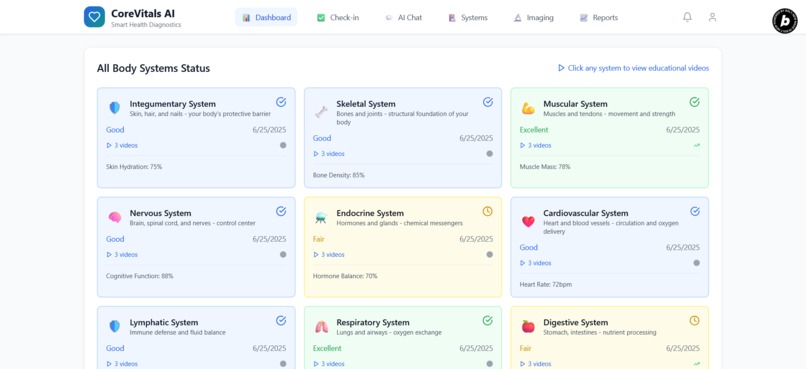806x369 pixels.
Task: Go to the Dashboard tab
Action: coord(266,17)
